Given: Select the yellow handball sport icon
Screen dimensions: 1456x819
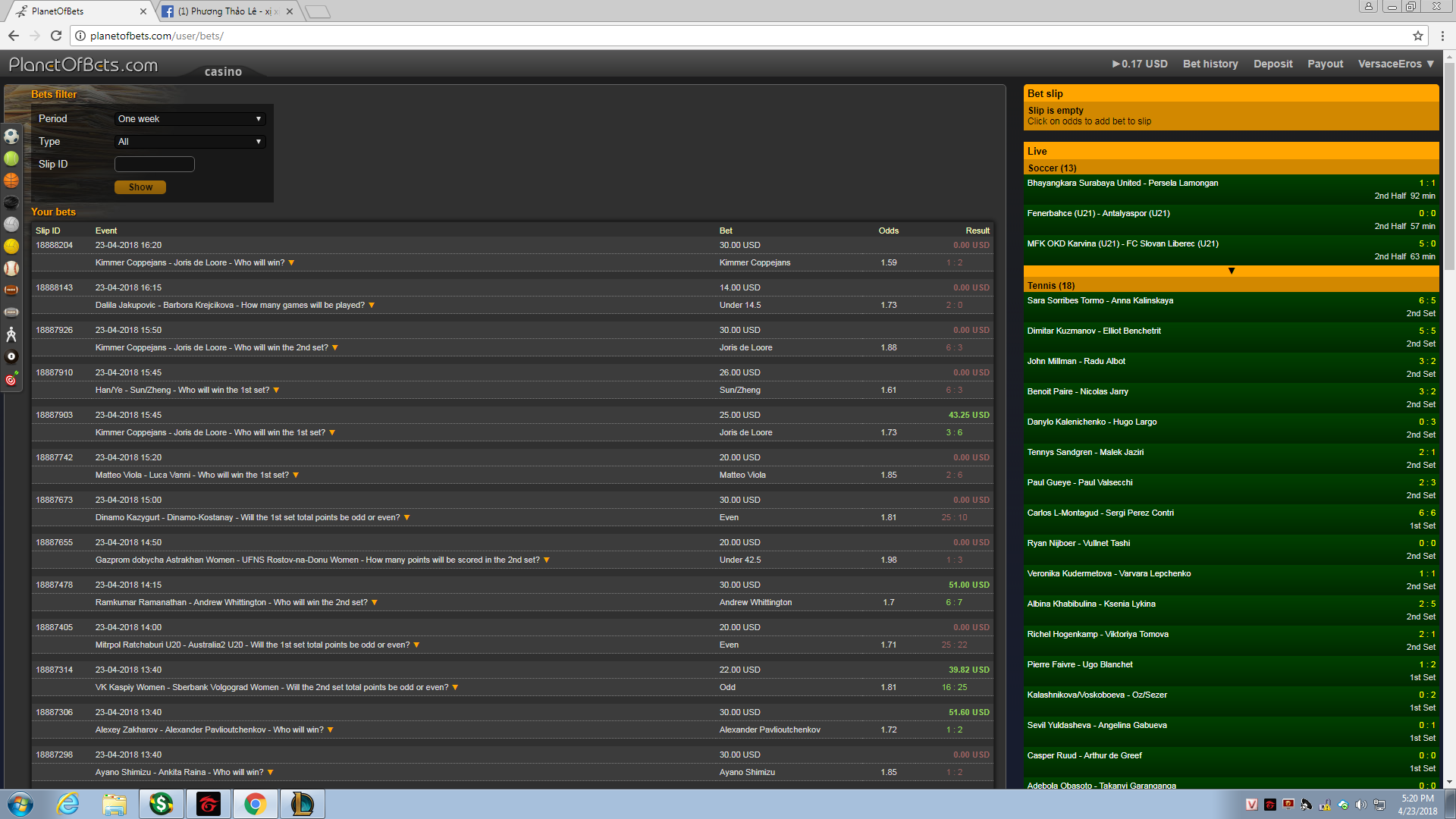Looking at the screenshot, I should pyautogui.click(x=11, y=246).
